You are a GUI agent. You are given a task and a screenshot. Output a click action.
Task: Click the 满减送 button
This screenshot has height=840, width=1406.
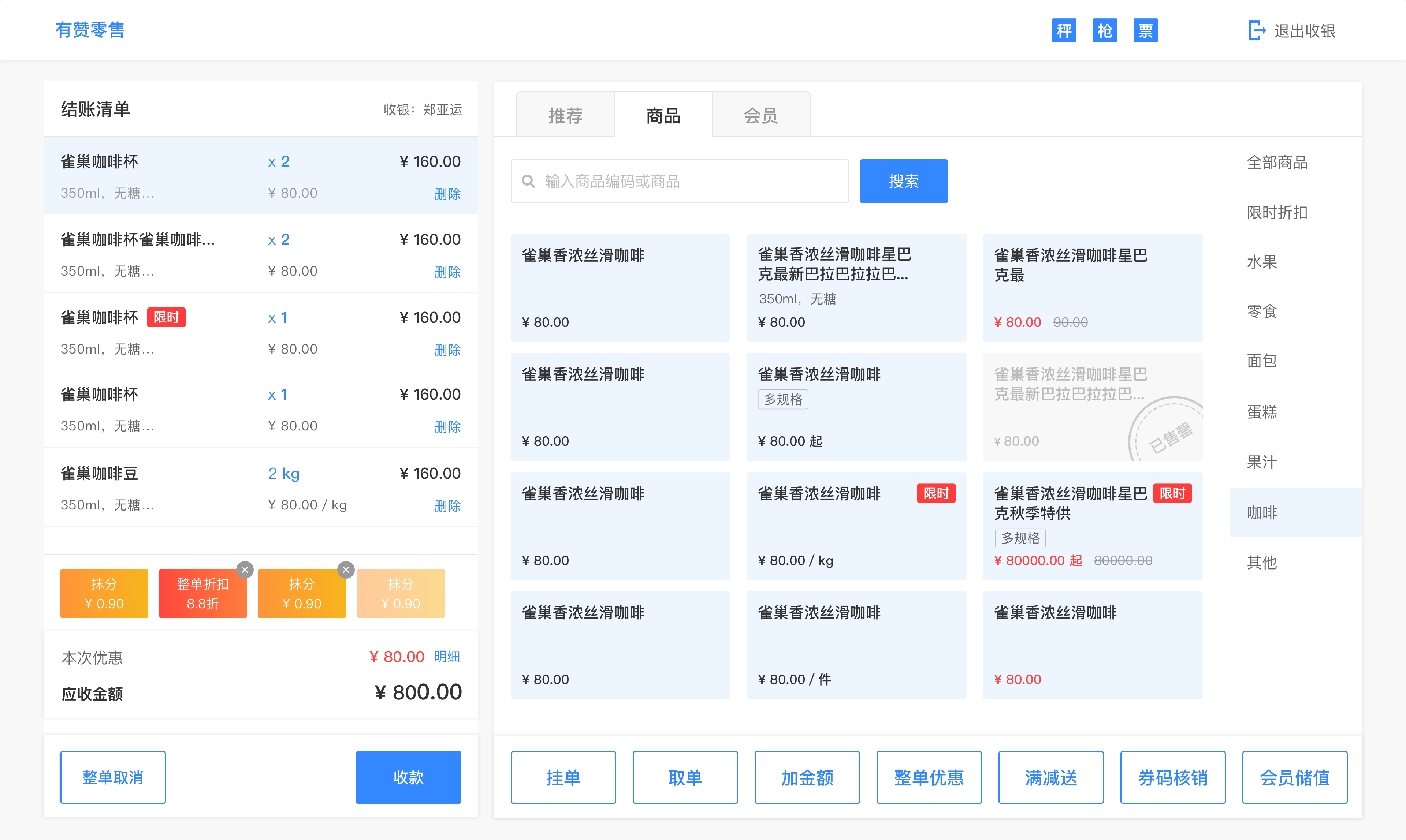tap(1051, 777)
